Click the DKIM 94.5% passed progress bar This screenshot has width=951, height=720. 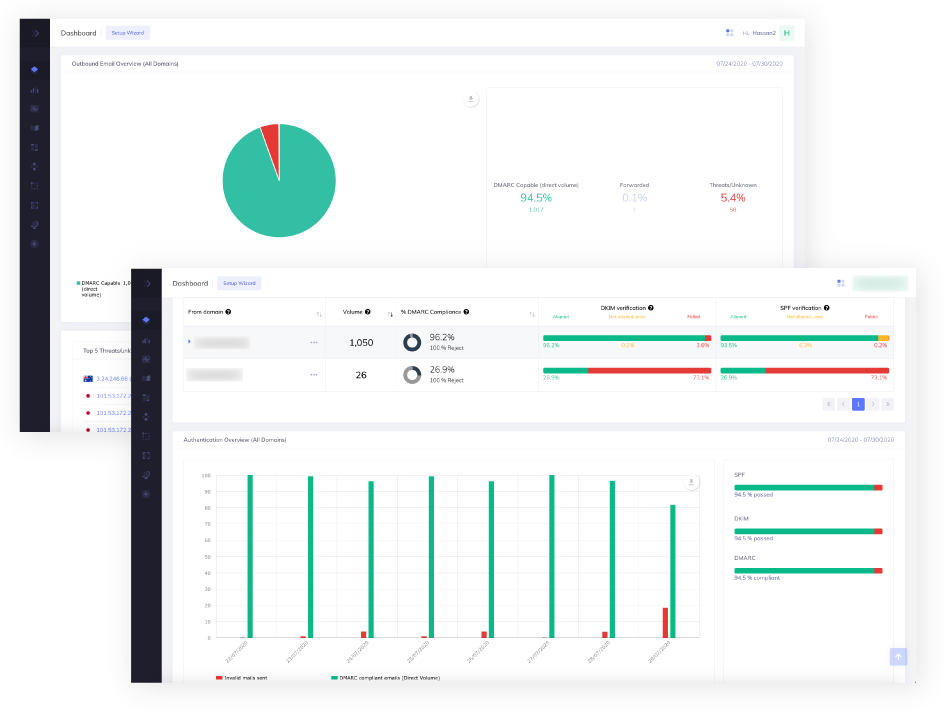[808, 531]
